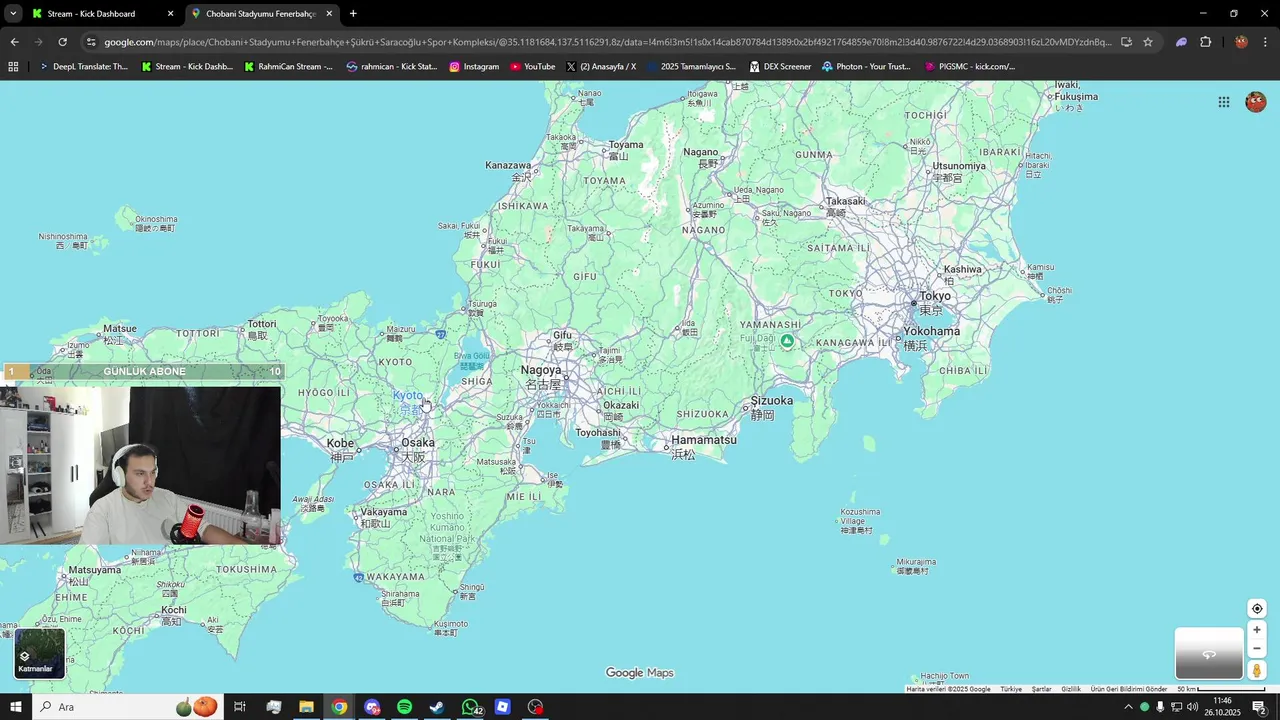Image resolution: width=1280 pixels, height=720 pixels.
Task: Open the volume control in tray
Action: (1192, 707)
